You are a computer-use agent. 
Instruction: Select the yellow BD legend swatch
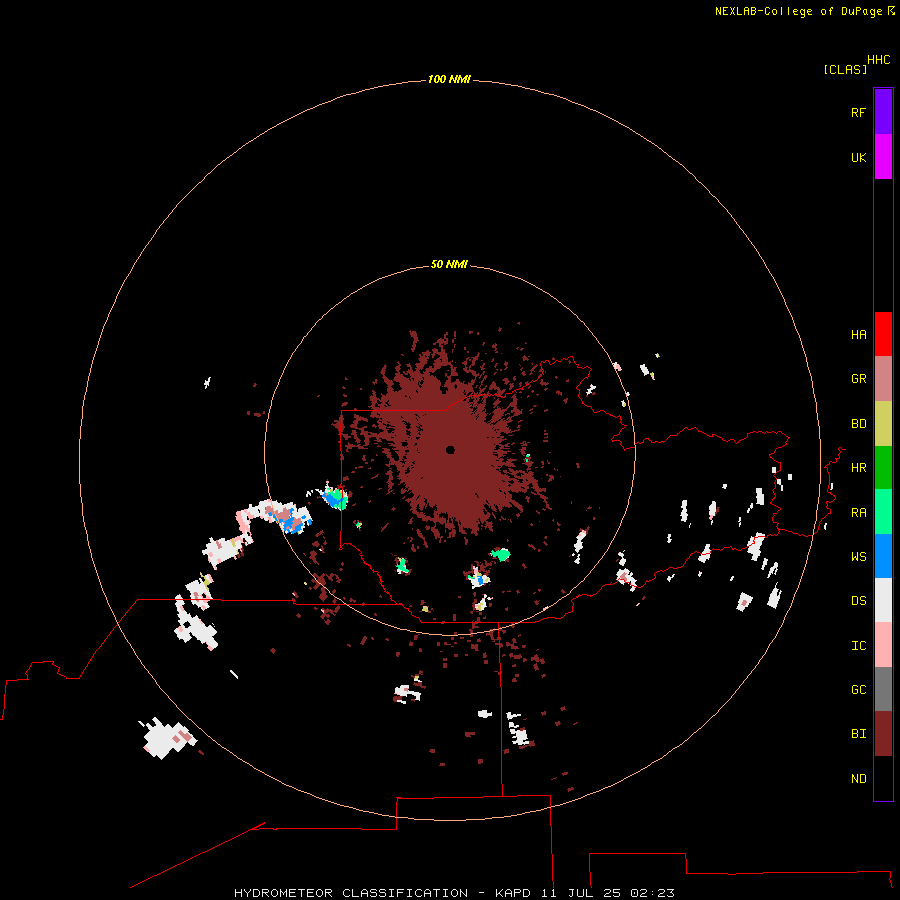click(883, 424)
